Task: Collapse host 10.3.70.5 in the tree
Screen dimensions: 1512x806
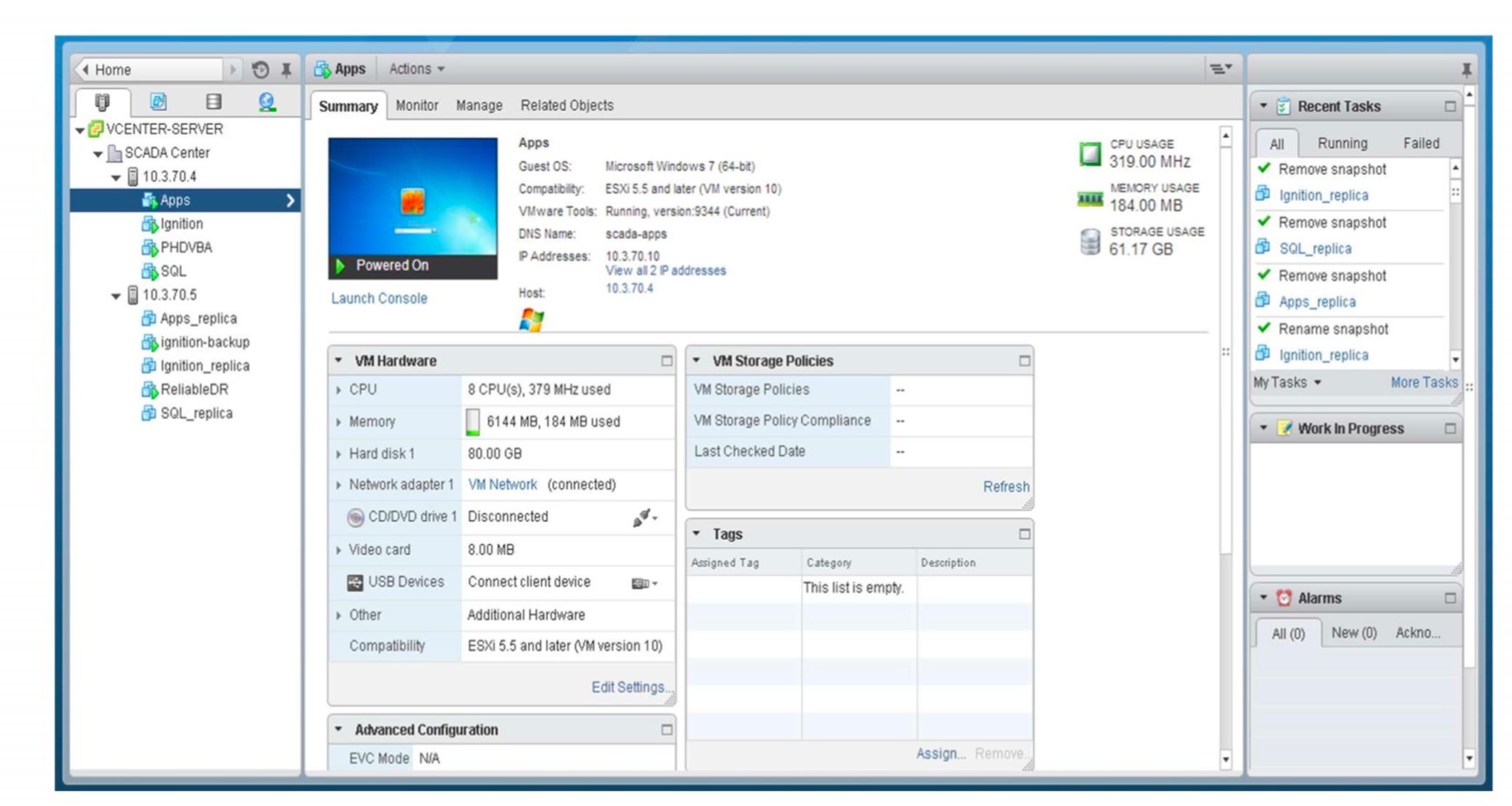Action: pos(116,296)
